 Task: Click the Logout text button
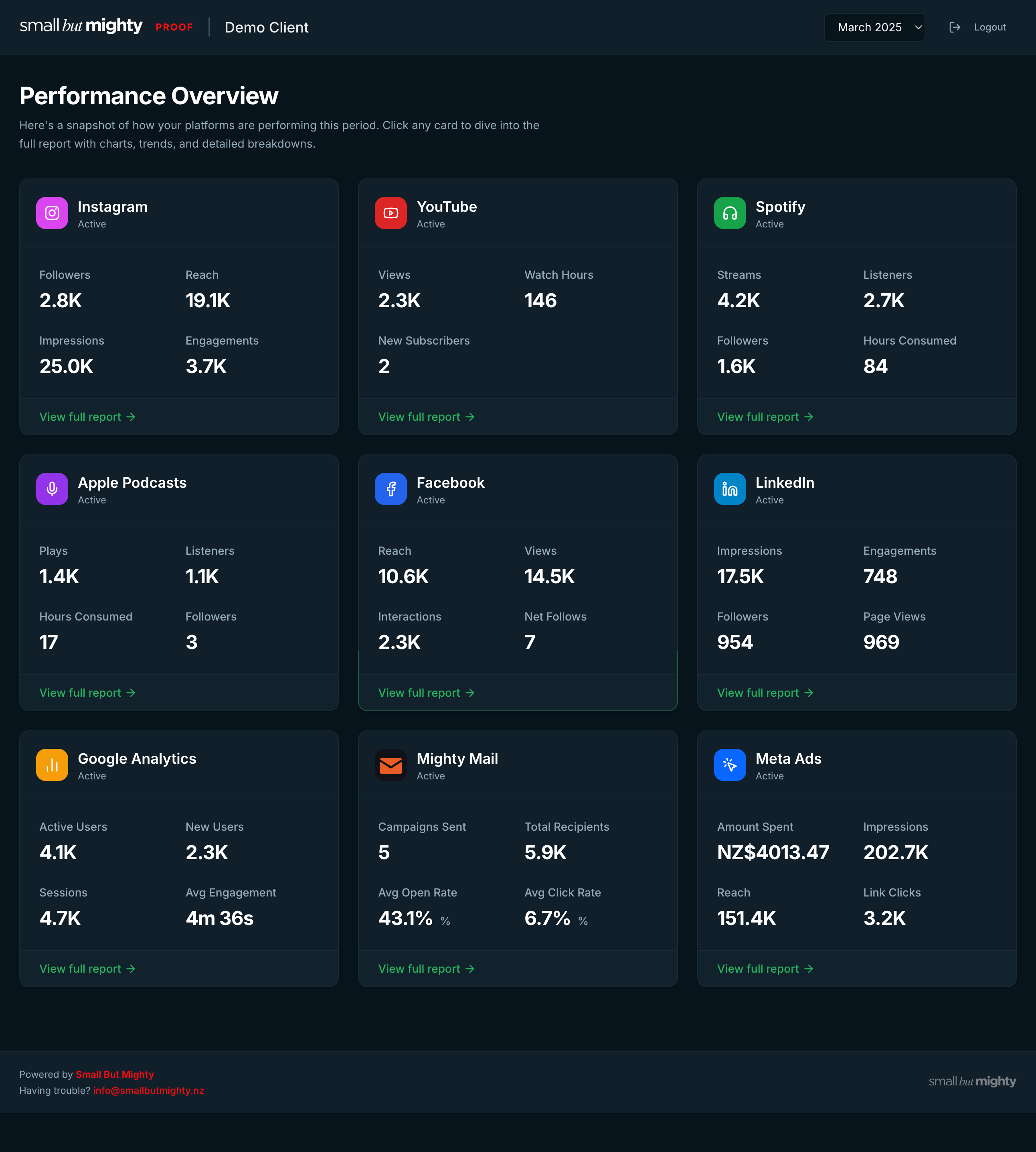click(990, 27)
